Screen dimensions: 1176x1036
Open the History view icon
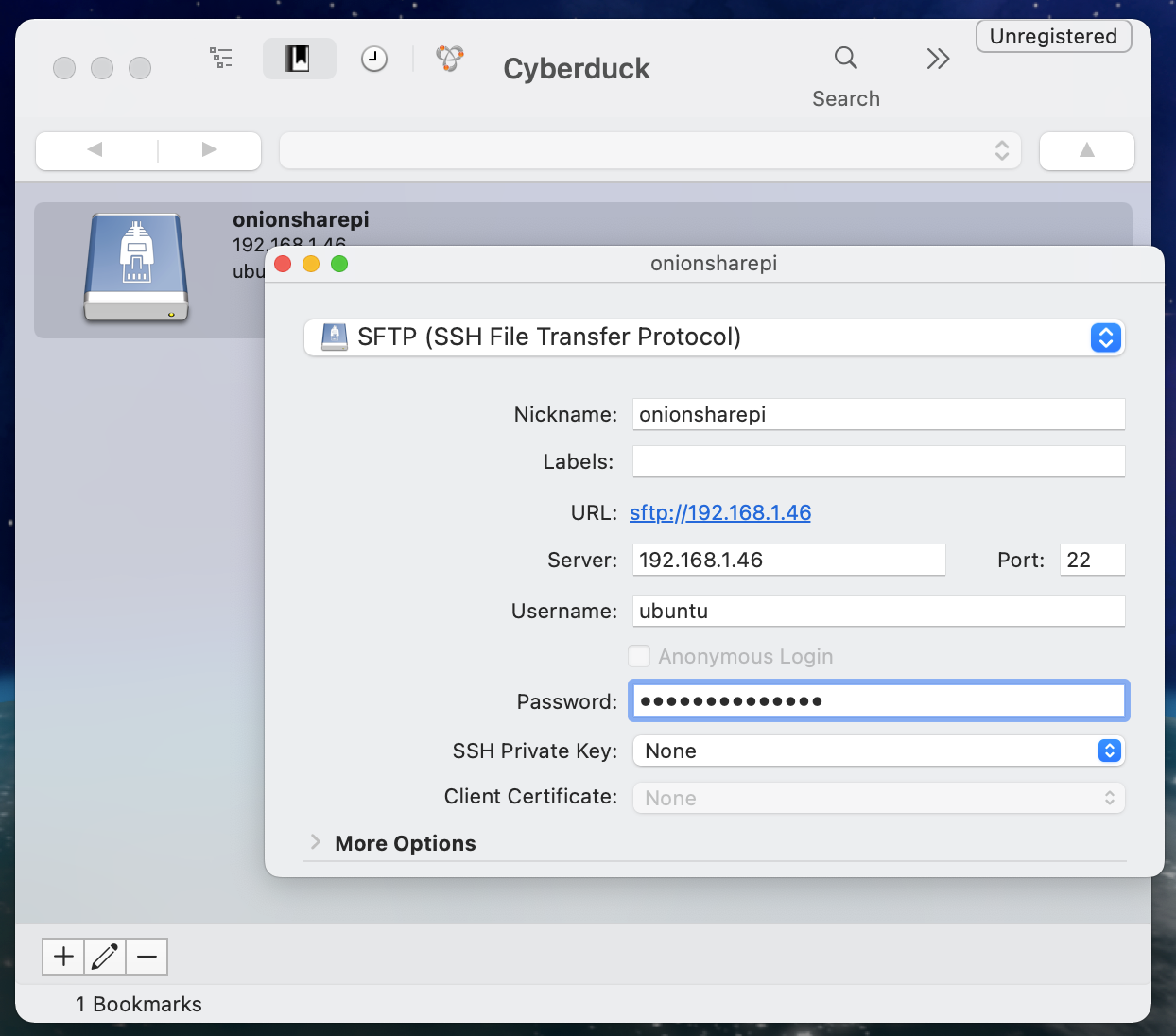(374, 60)
